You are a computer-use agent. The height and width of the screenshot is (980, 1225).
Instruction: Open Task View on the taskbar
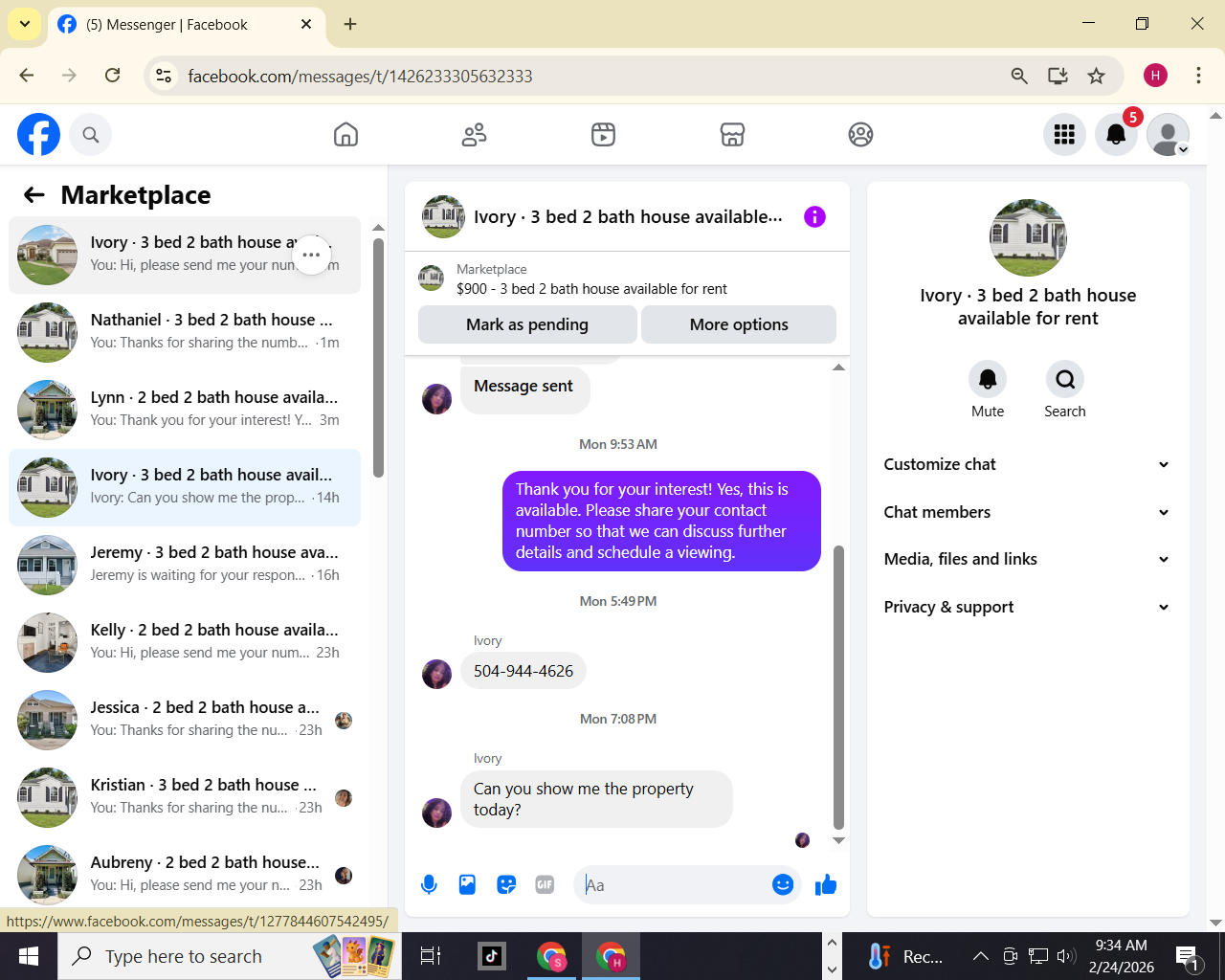pyautogui.click(x=431, y=956)
